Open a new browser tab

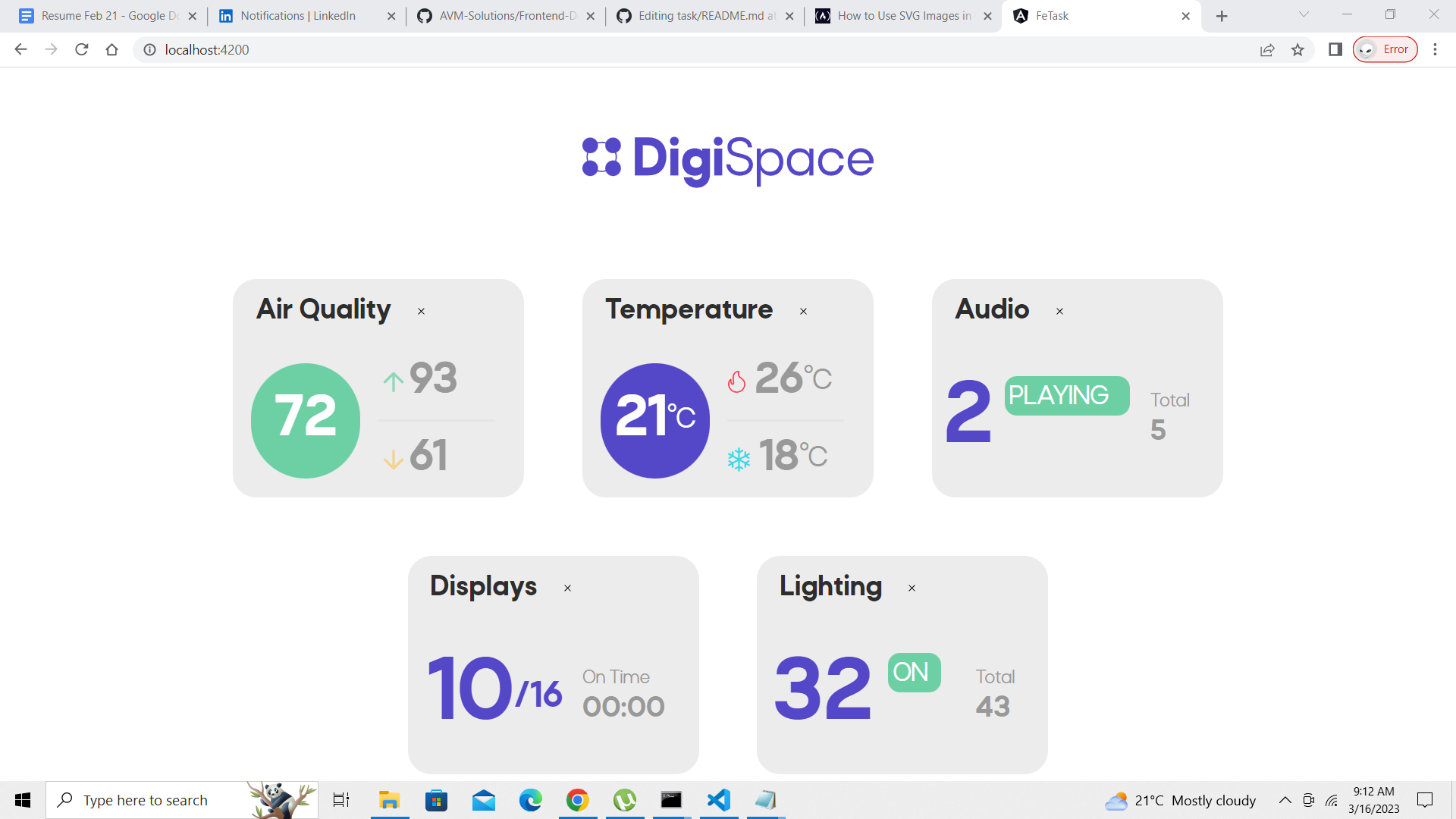1222,16
